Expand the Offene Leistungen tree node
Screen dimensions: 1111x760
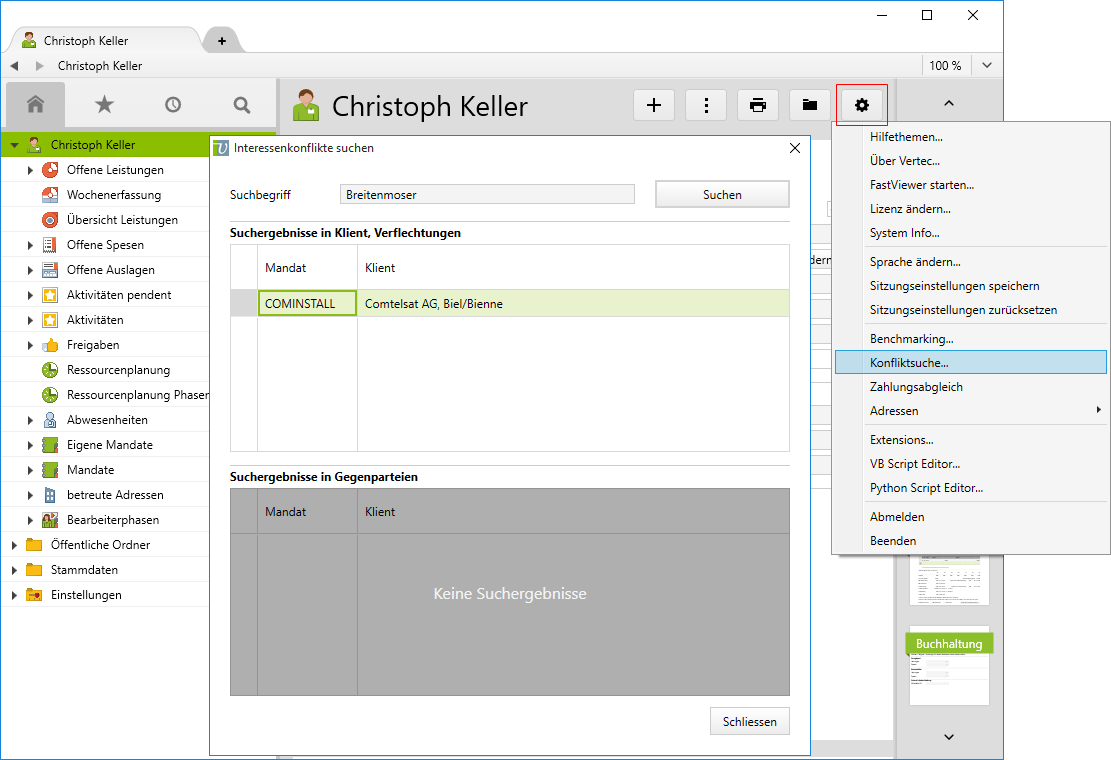click(30, 170)
